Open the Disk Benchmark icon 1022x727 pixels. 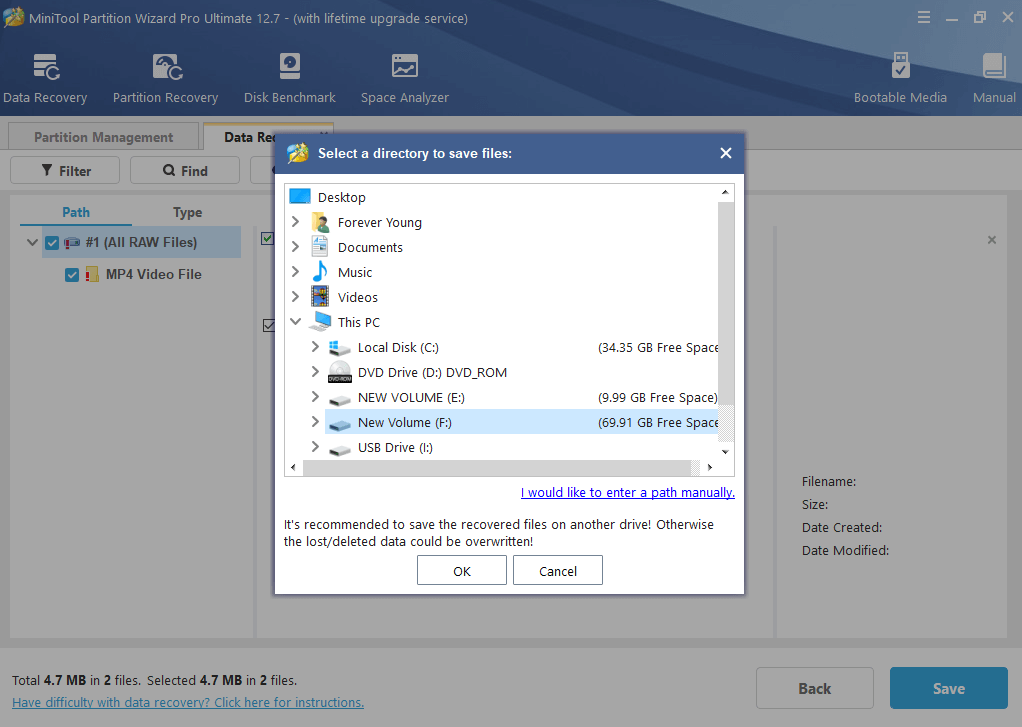point(289,67)
